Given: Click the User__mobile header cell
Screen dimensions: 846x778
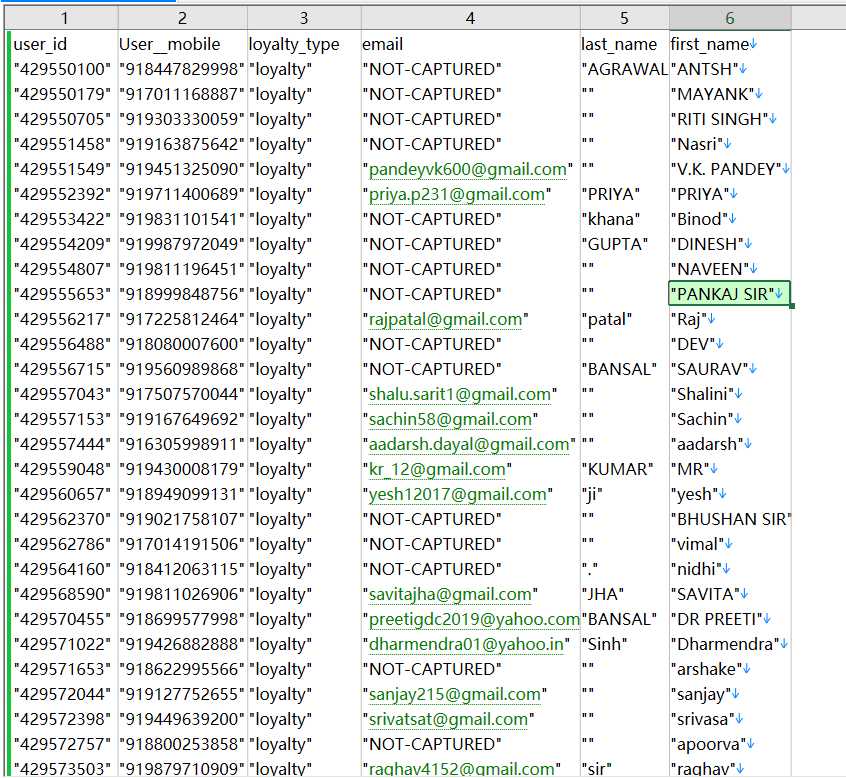Looking at the screenshot, I should (x=182, y=44).
